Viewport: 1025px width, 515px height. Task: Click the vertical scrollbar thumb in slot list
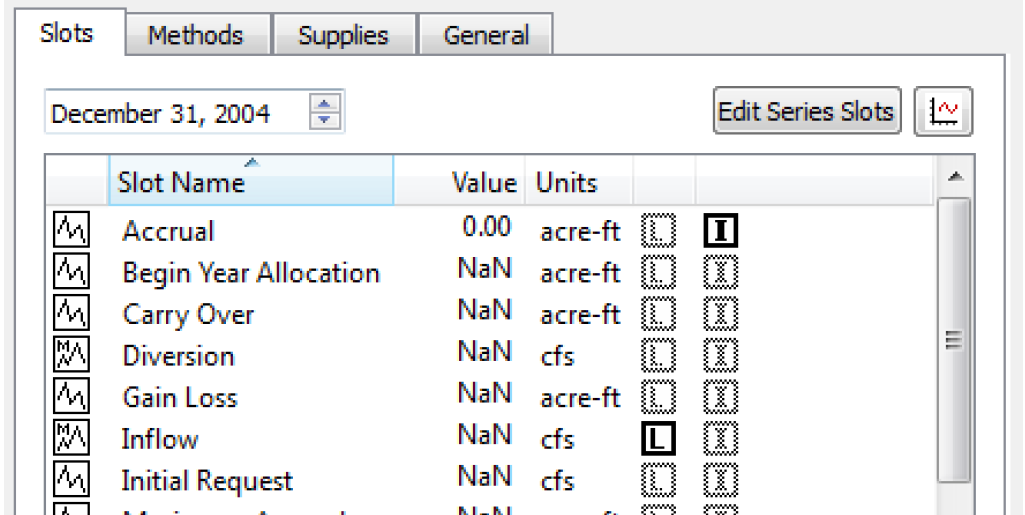tap(953, 340)
